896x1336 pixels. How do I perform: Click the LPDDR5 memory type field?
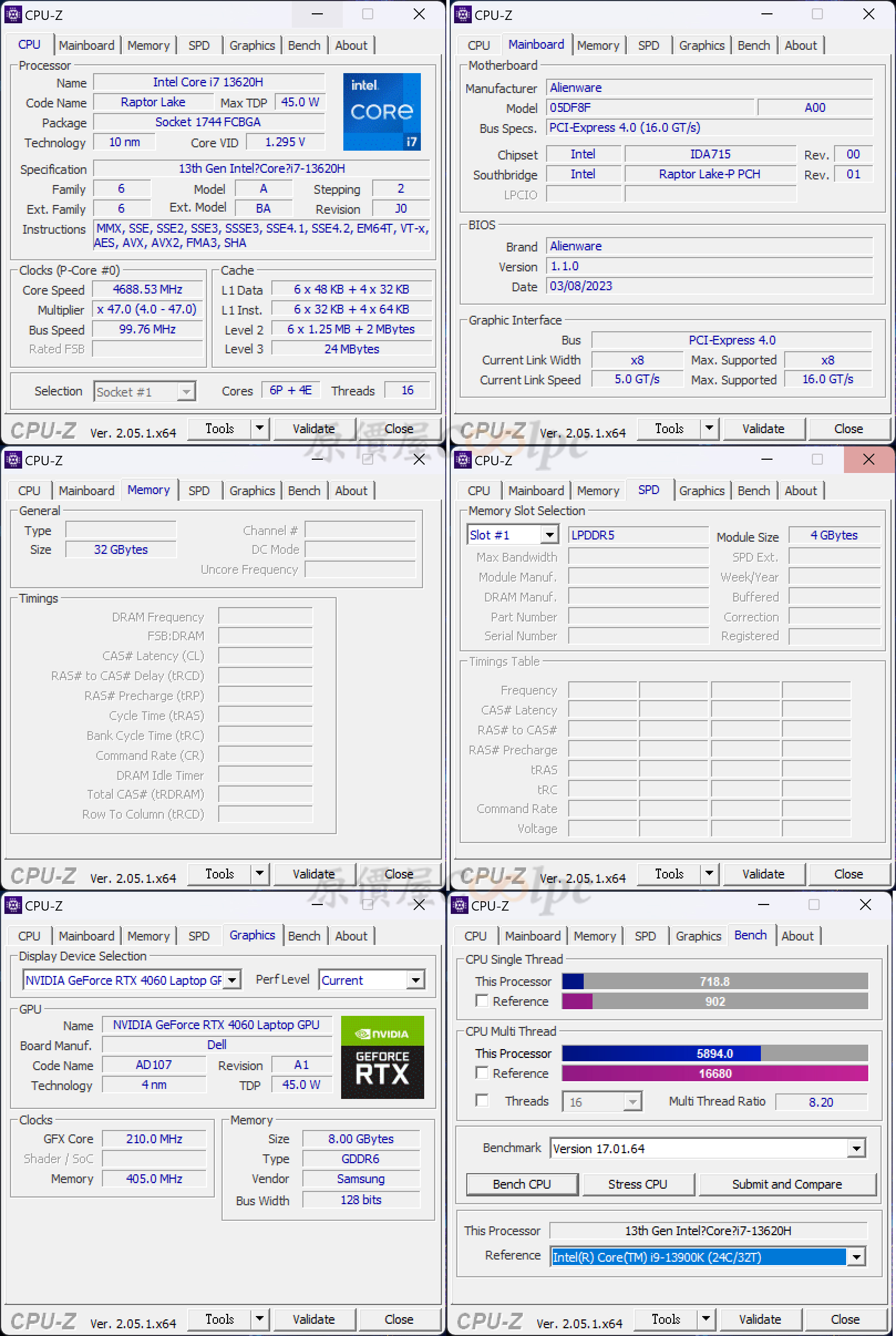coord(638,535)
